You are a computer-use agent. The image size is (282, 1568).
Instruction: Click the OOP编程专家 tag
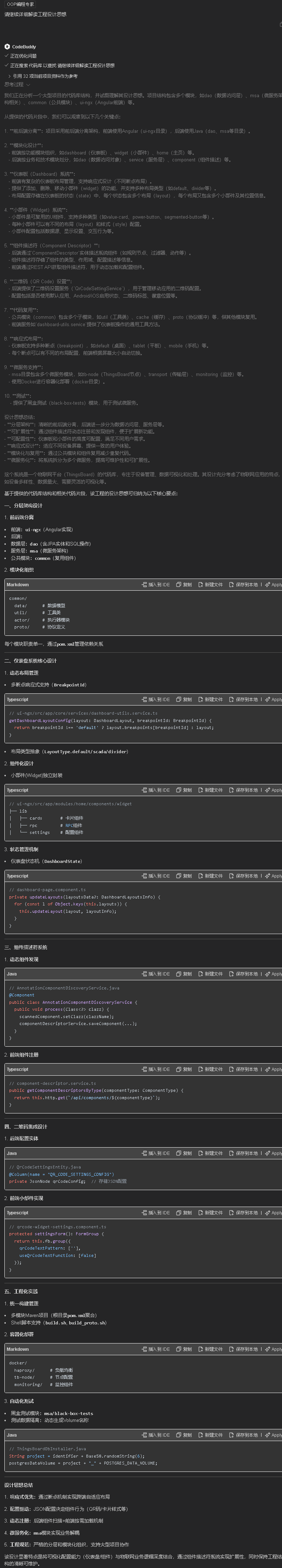pos(20,4)
